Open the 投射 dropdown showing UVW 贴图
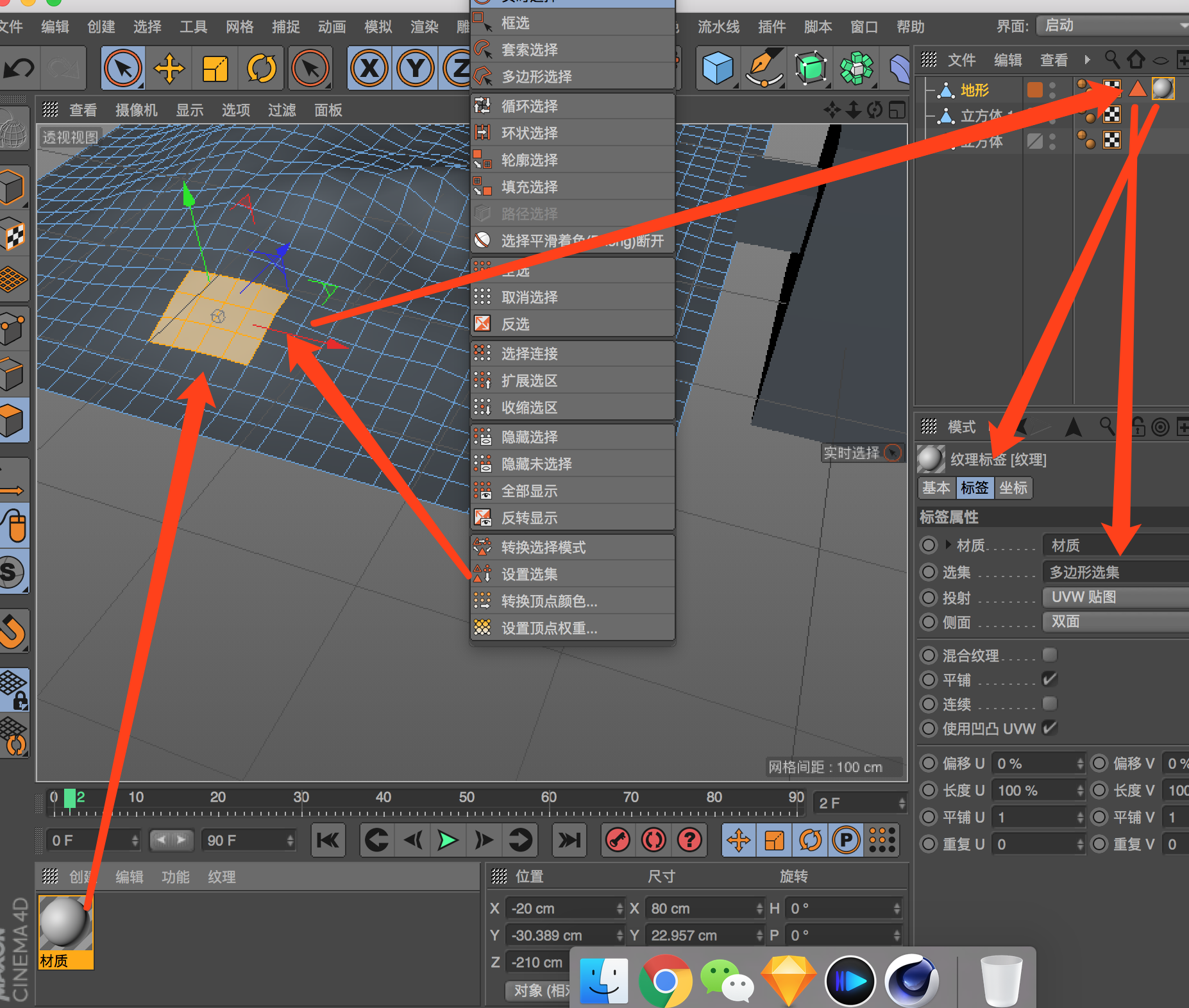This screenshot has width=1189, height=1008. (1115, 597)
